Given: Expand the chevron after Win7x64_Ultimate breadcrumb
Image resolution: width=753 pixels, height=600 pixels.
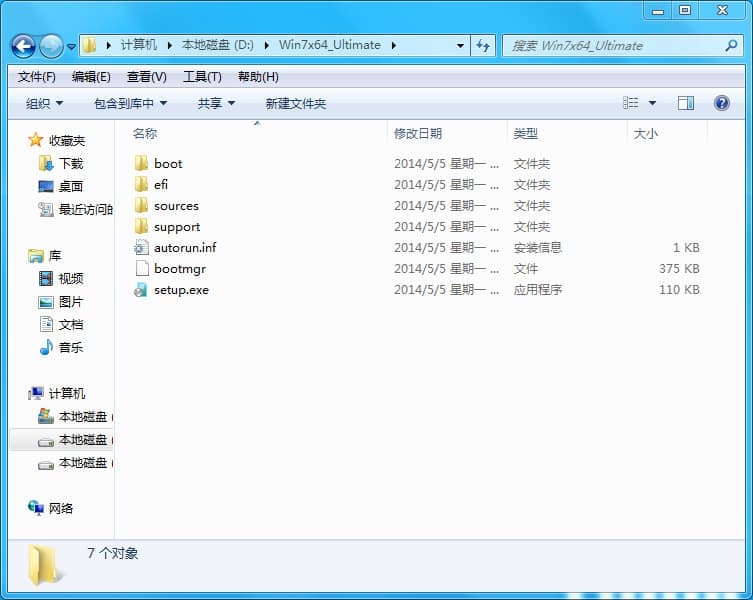Looking at the screenshot, I should [x=394, y=46].
